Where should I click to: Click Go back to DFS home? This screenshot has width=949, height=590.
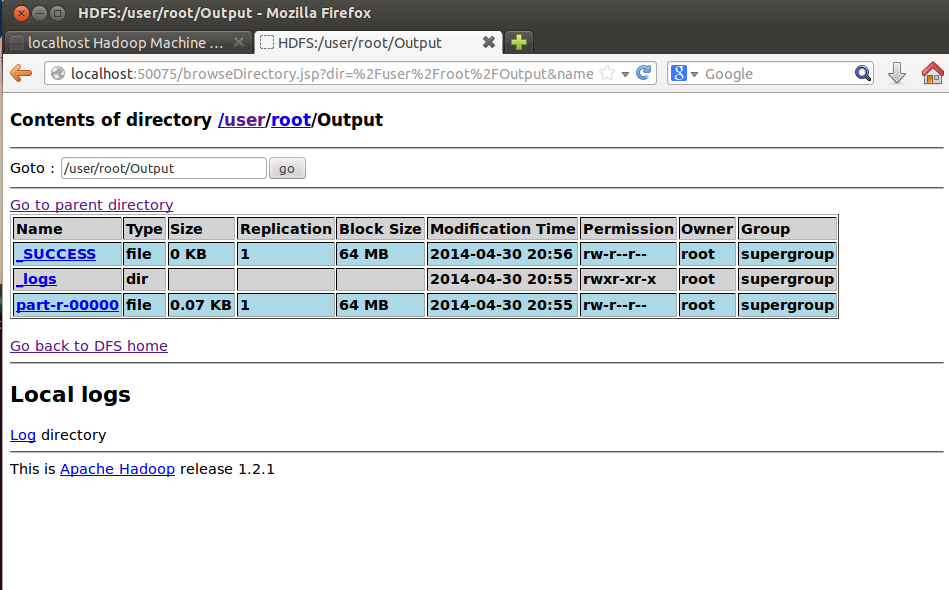89,346
